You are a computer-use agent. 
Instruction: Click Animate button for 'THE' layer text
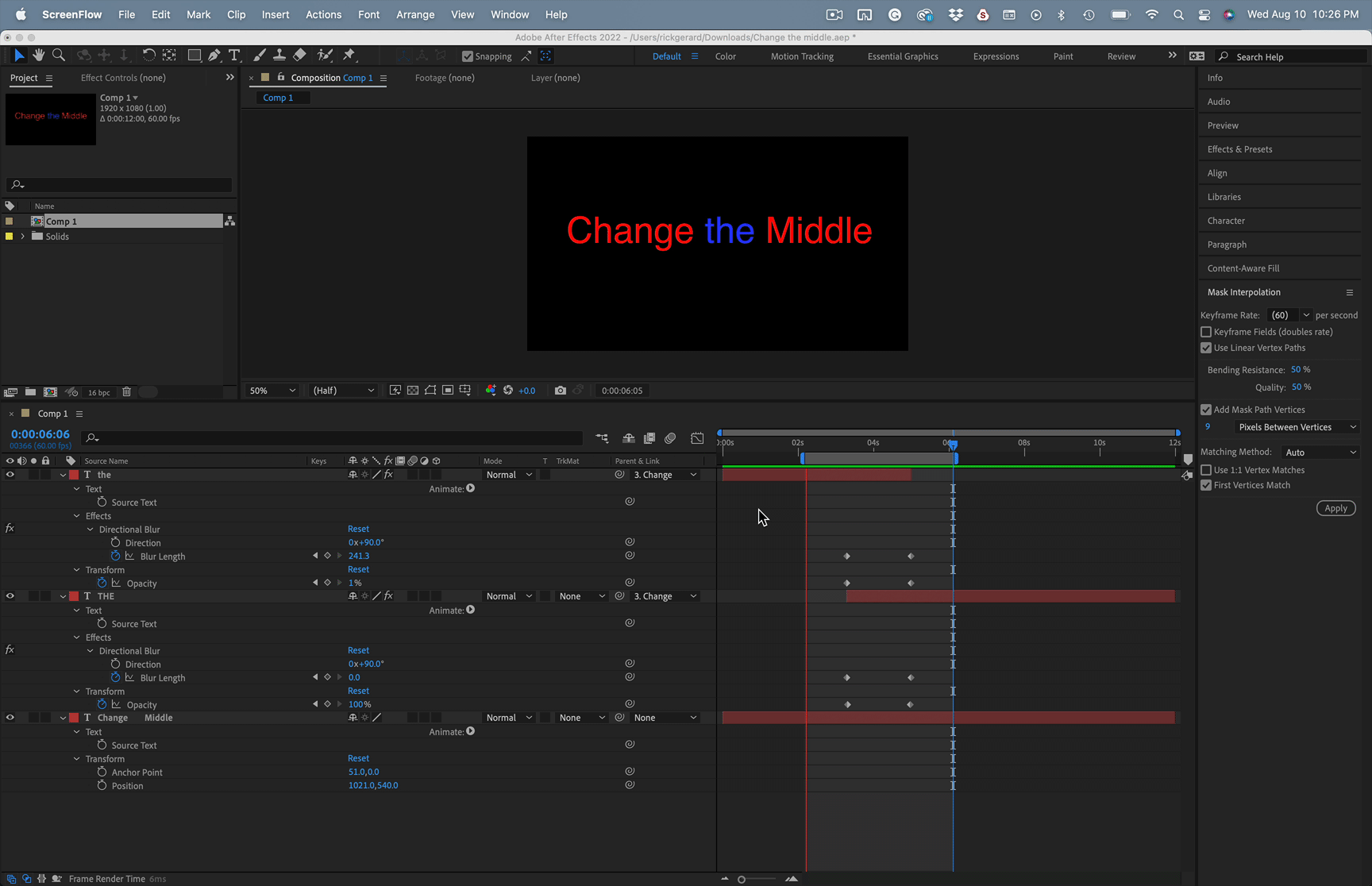[x=471, y=610]
